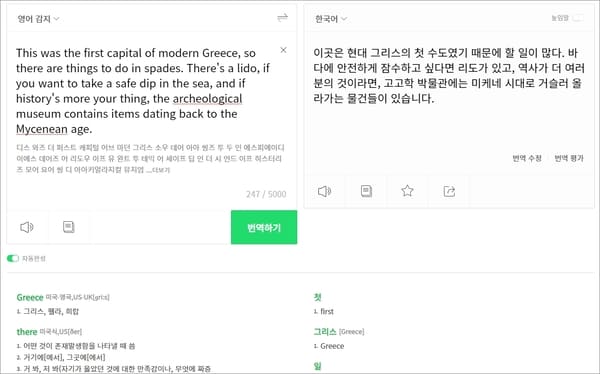Toggle the 자동번역 auto-translate switch
This screenshot has height=374, width=600.
13,258
